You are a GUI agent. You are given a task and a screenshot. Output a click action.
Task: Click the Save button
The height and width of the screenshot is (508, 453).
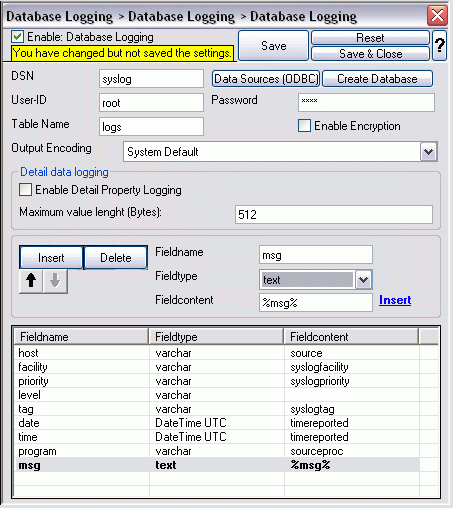click(273, 46)
